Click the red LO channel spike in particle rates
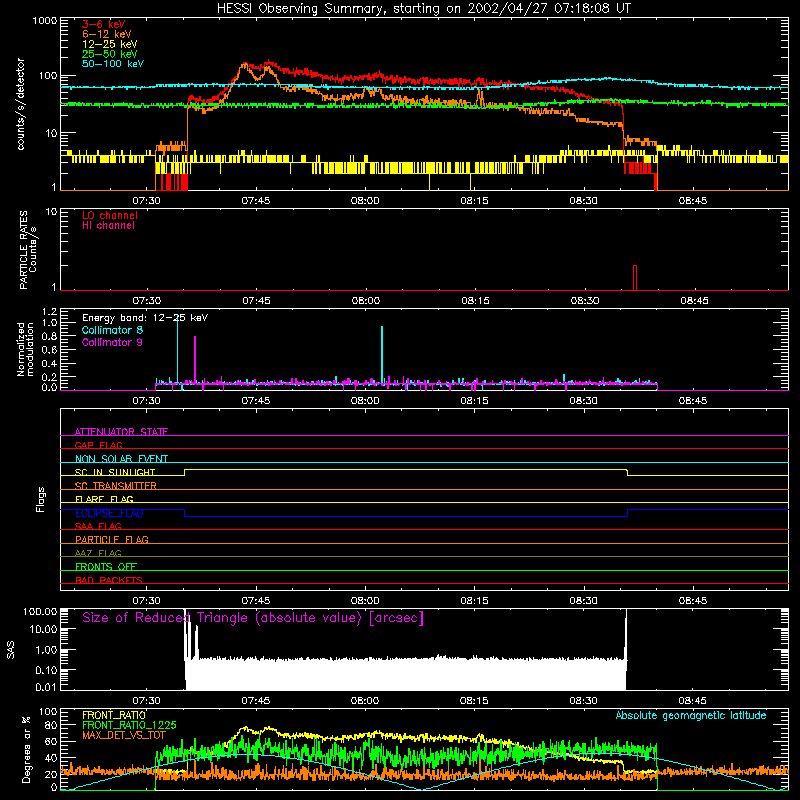 [635, 278]
